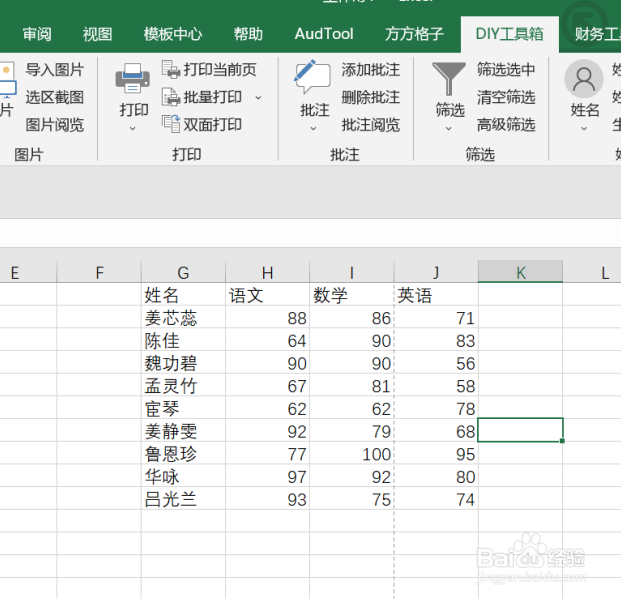Select column J header
621x599 pixels.
pos(436,272)
